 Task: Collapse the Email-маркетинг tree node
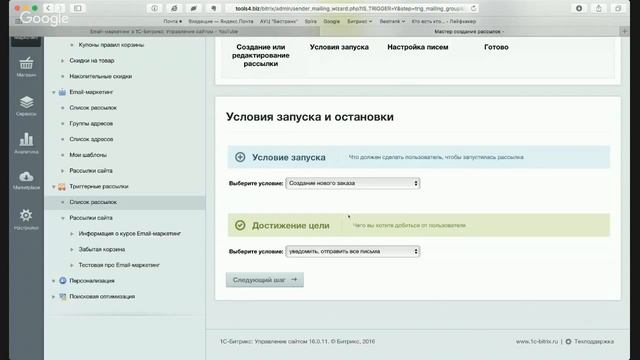(53, 93)
